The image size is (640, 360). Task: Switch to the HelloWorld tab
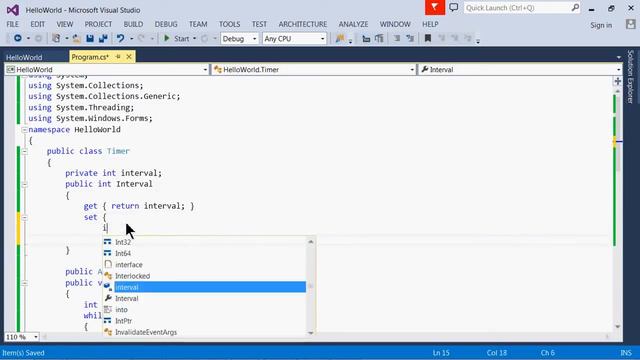coord(24,58)
